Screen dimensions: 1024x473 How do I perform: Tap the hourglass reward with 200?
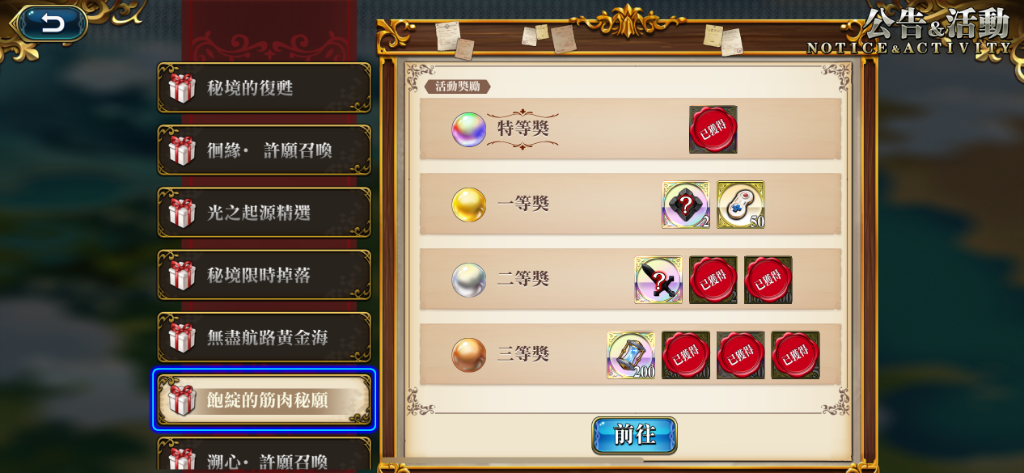[x=630, y=355]
